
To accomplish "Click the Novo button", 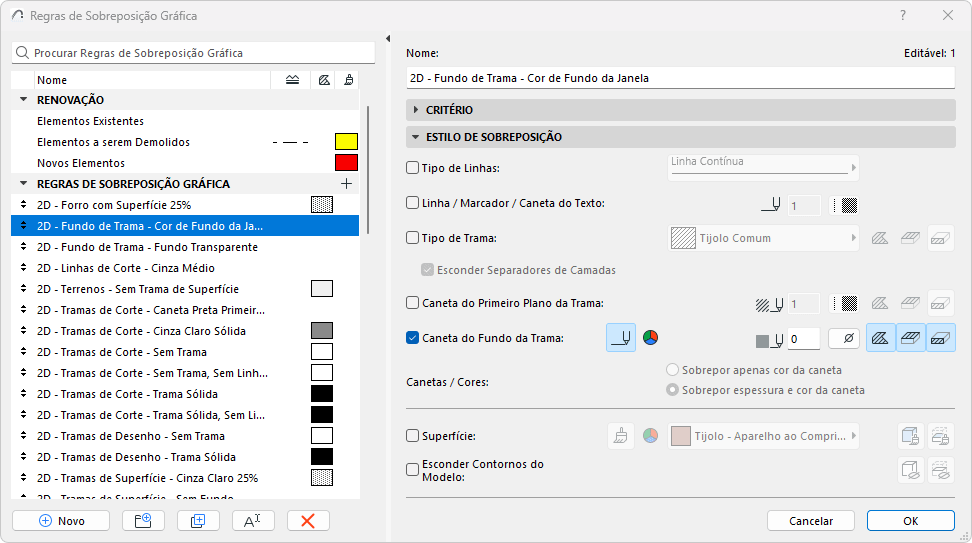I will (62, 521).
